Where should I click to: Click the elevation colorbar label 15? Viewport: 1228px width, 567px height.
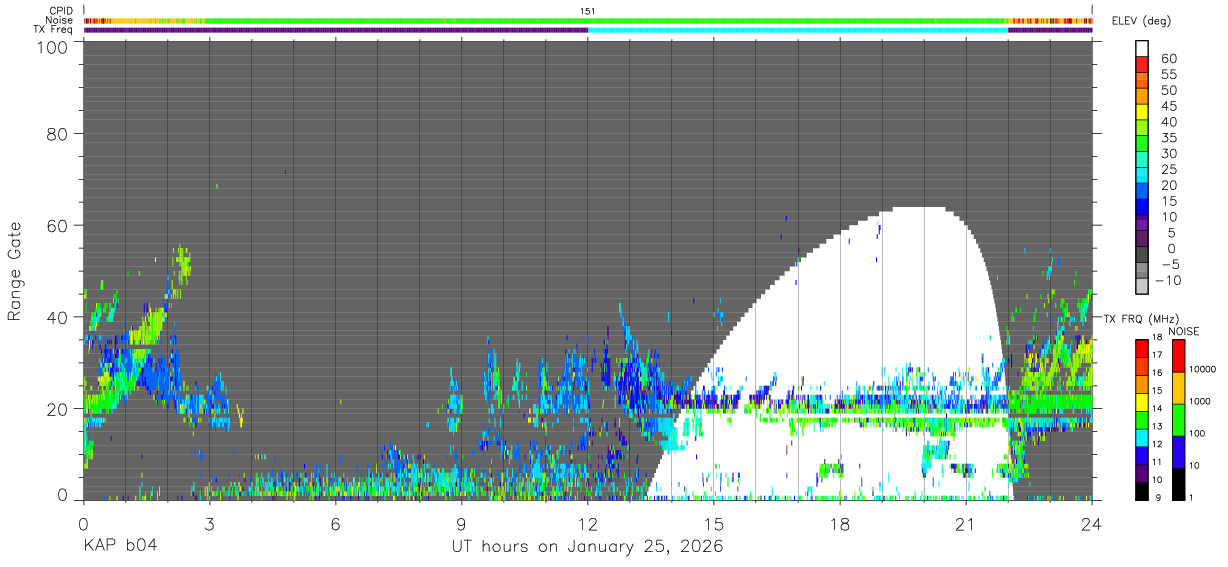(x=1168, y=201)
